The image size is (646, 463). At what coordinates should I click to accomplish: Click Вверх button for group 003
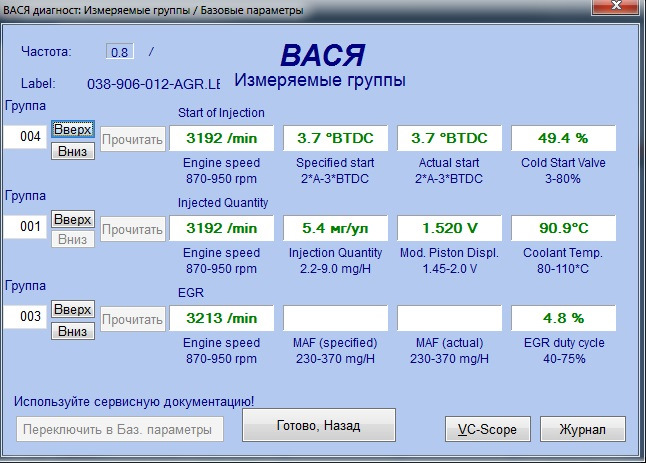coord(73,309)
